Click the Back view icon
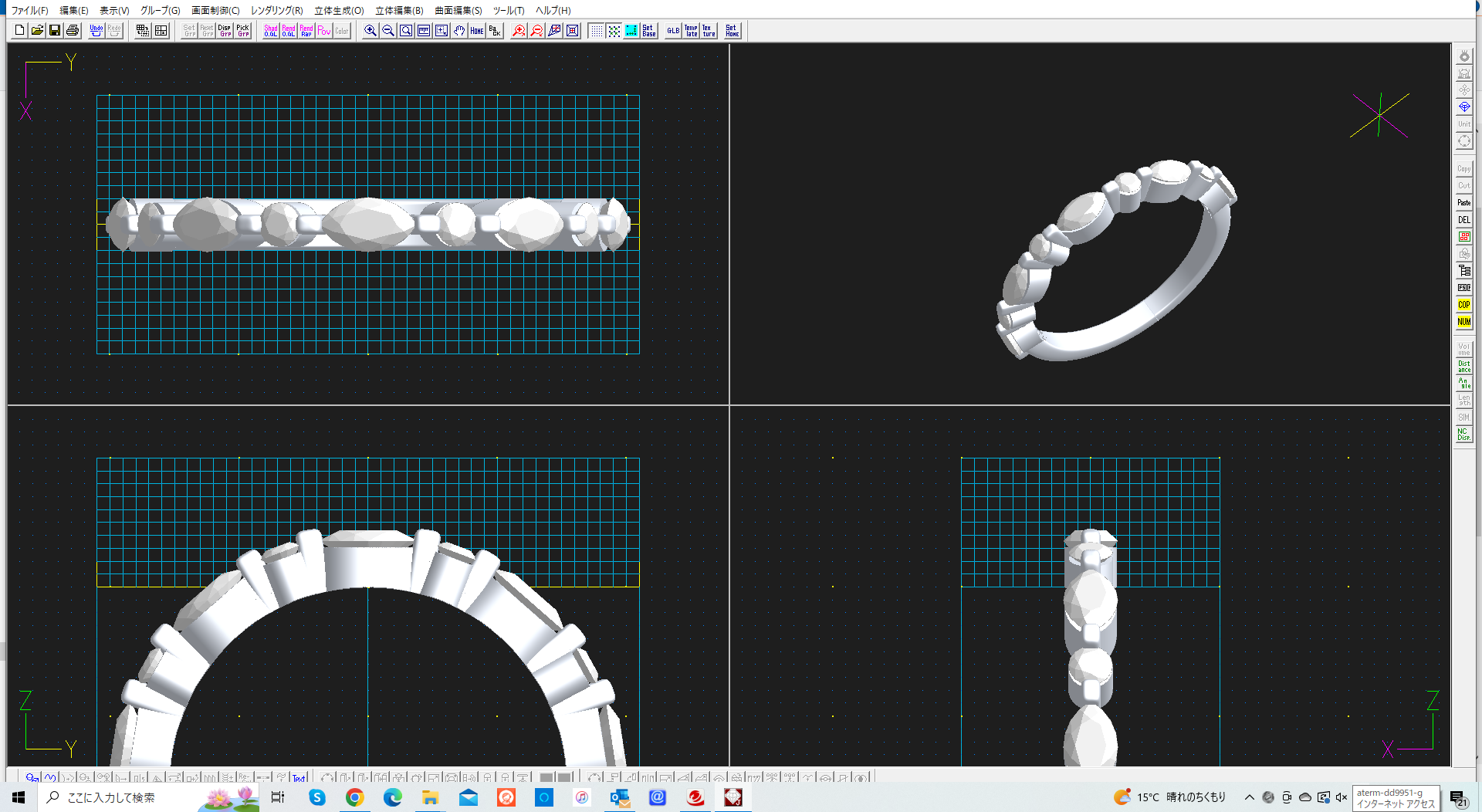 [494, 31]
